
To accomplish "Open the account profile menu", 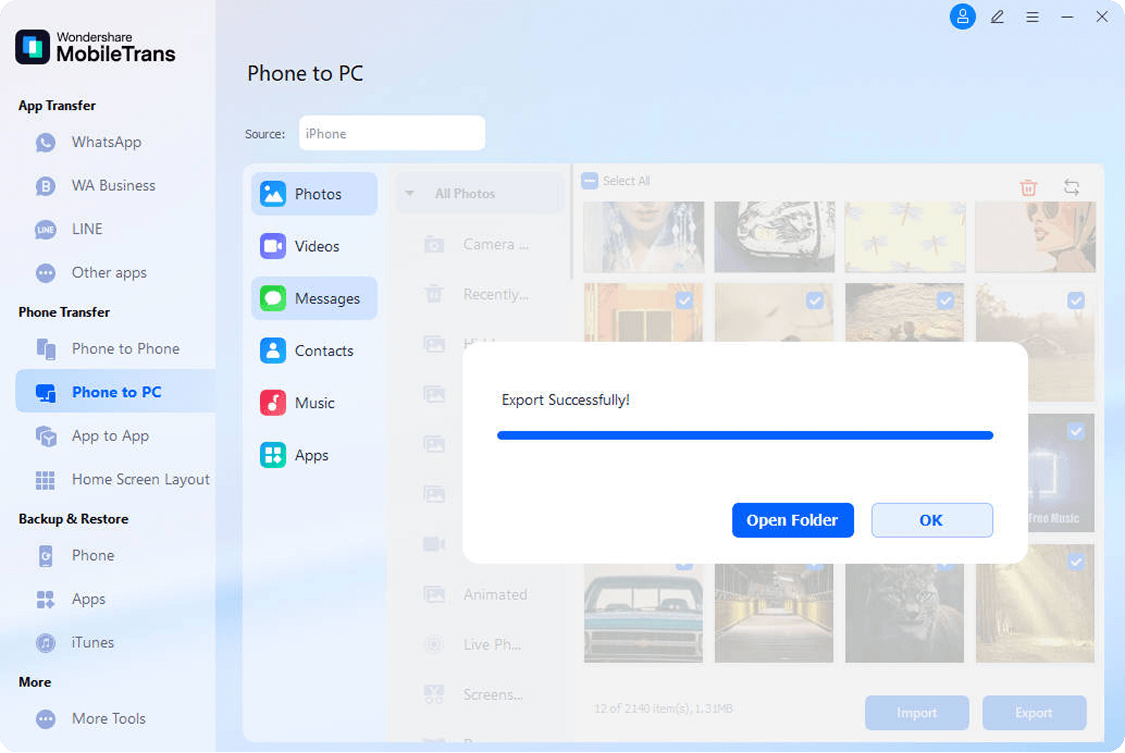I will 962,17.
